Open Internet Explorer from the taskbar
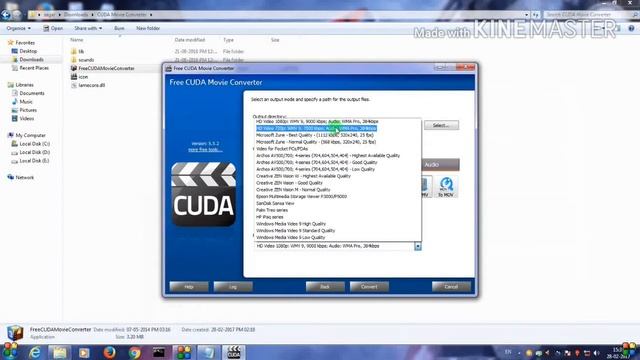 35,352
